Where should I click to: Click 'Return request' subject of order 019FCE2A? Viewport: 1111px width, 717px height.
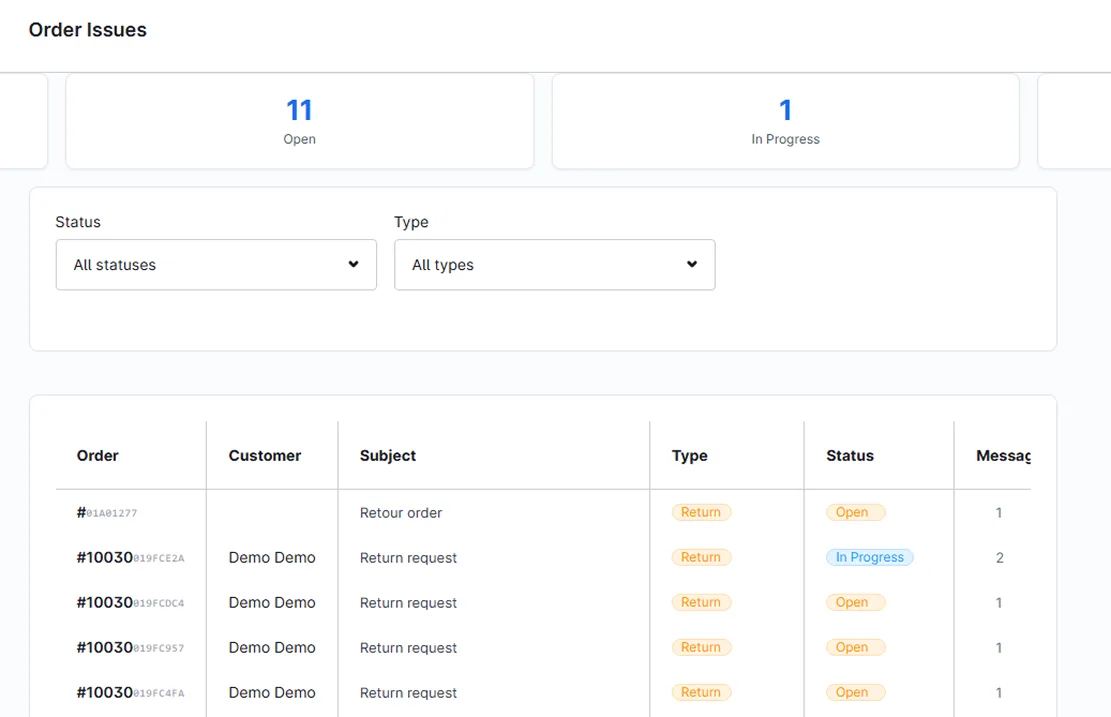[408, 558]
